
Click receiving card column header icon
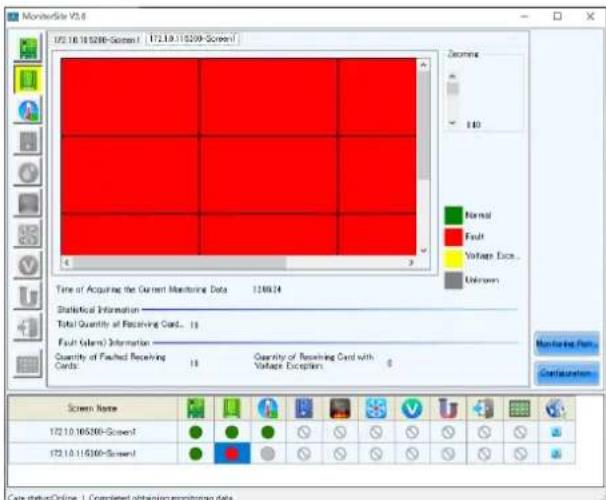232,408
